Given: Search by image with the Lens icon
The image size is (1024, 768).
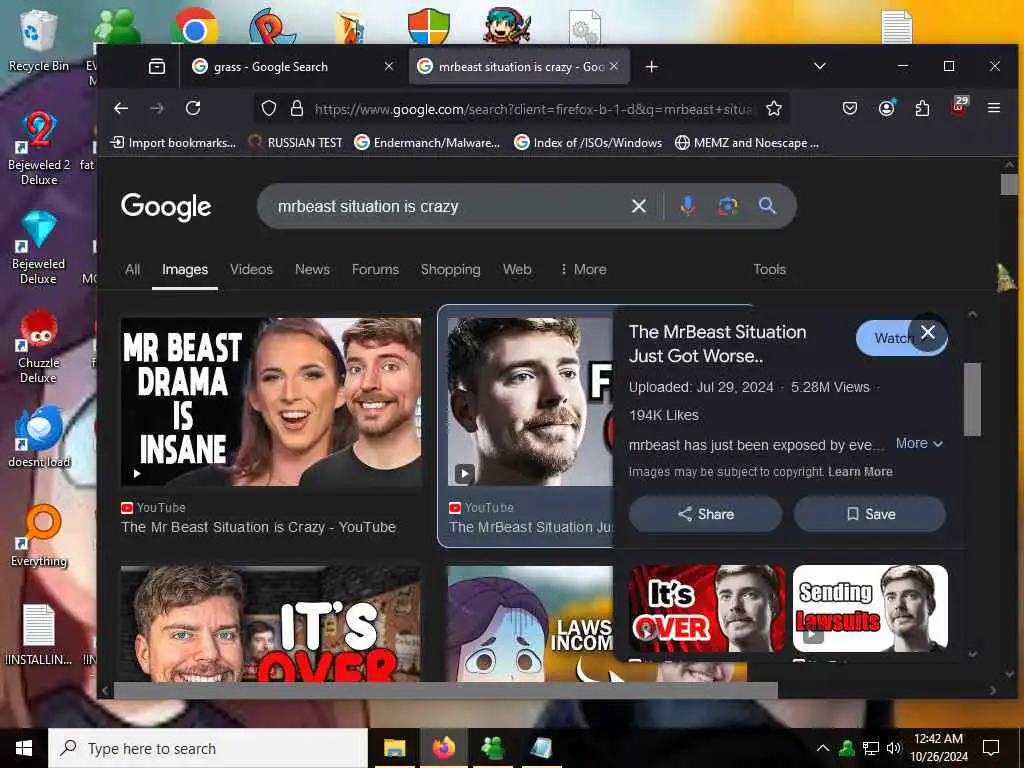Looking at the screenshot, I should (728, 206).
